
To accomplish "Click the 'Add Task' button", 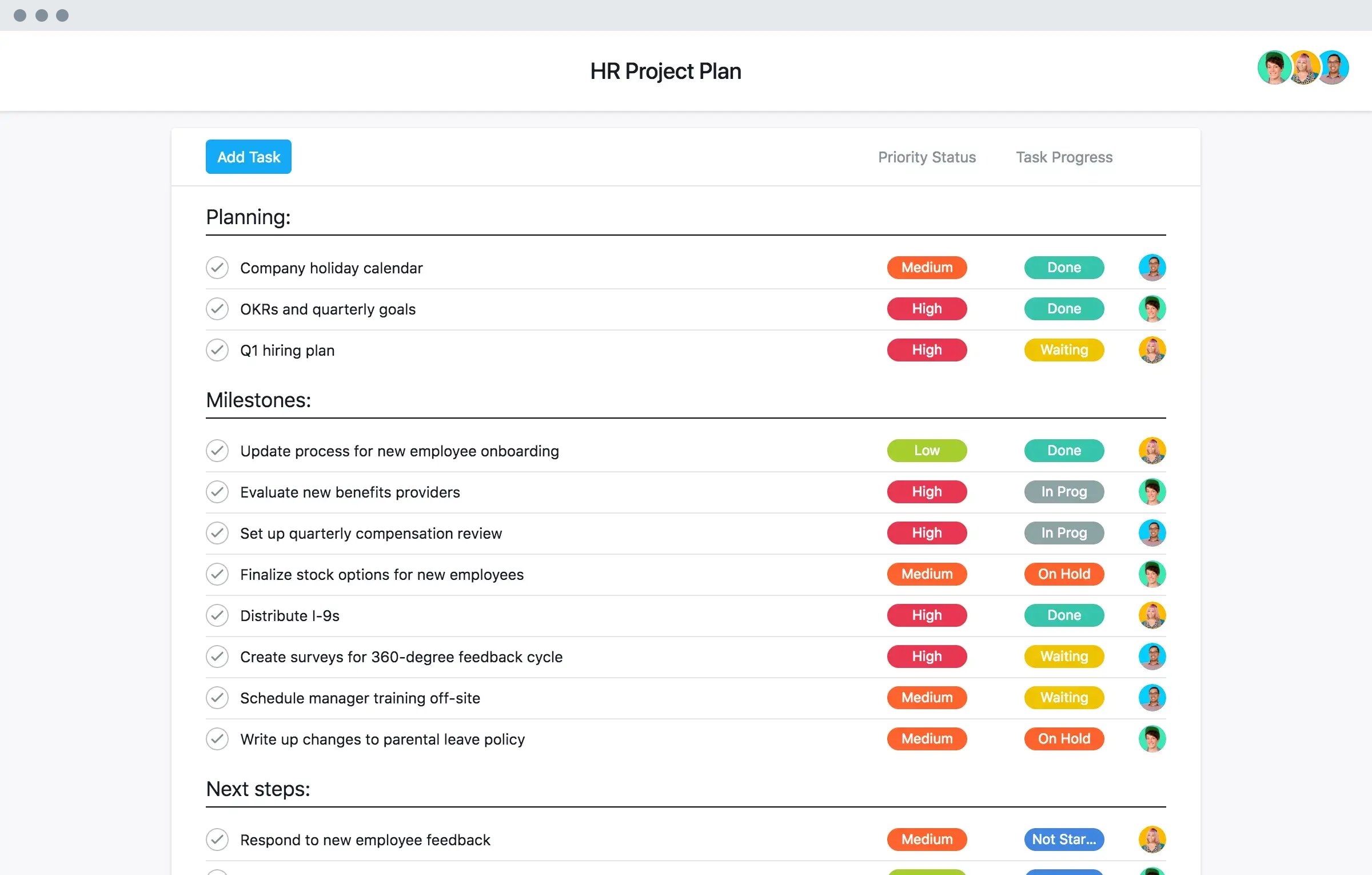I will point(248,156).
